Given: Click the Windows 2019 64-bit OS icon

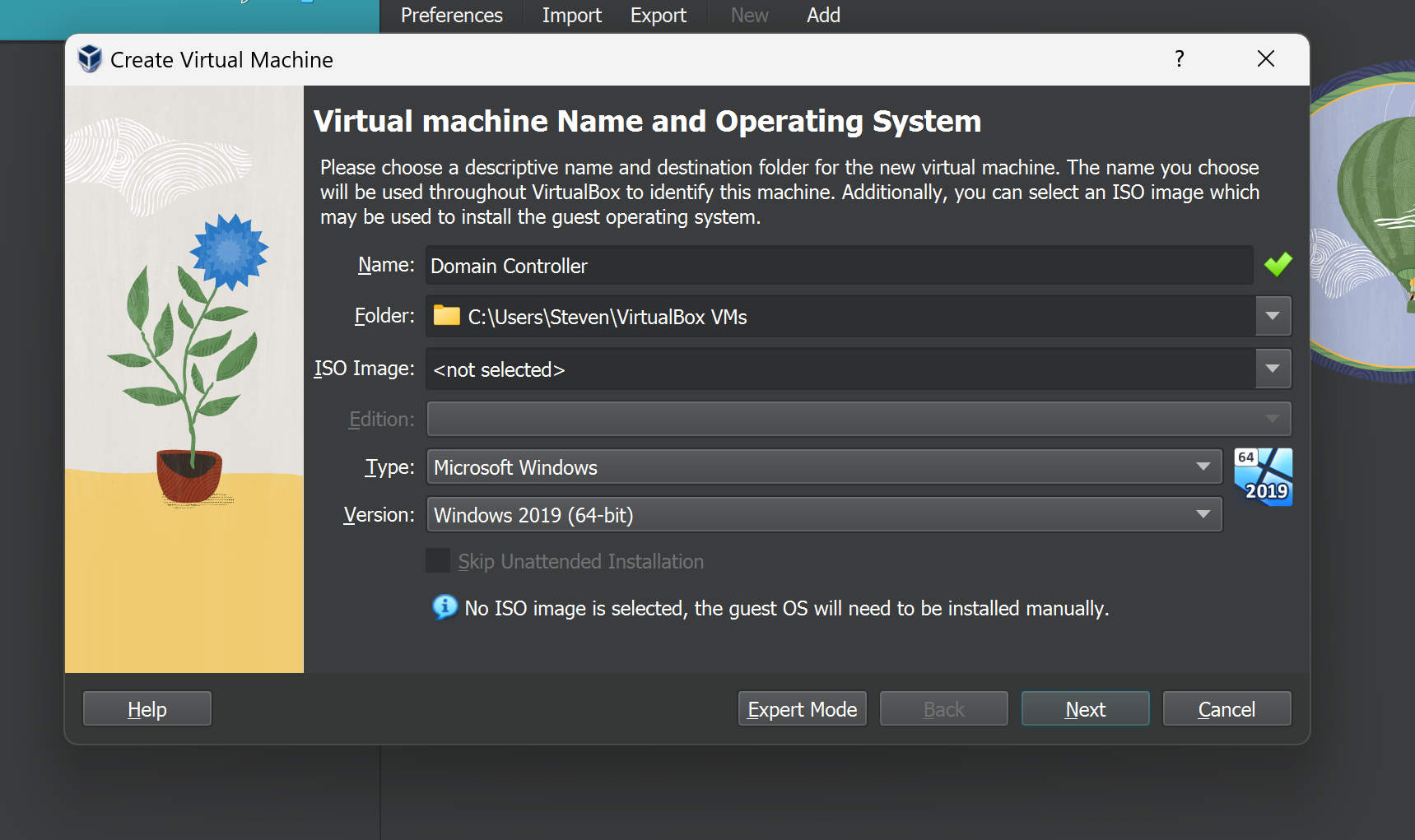Looking at the screenshot, I should click(x=1263, y=477).
